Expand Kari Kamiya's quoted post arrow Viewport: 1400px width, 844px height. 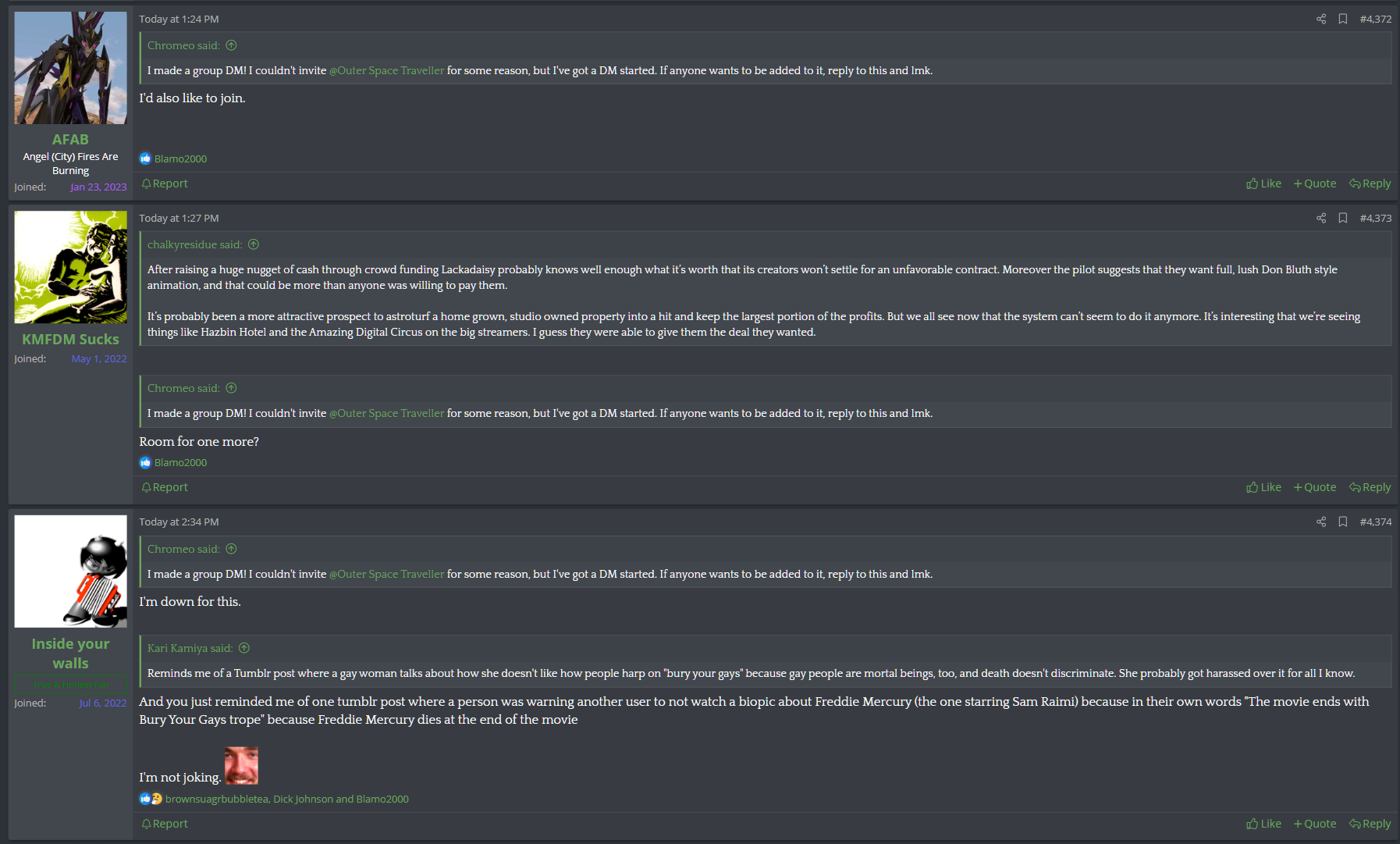(x=244, y=649)
